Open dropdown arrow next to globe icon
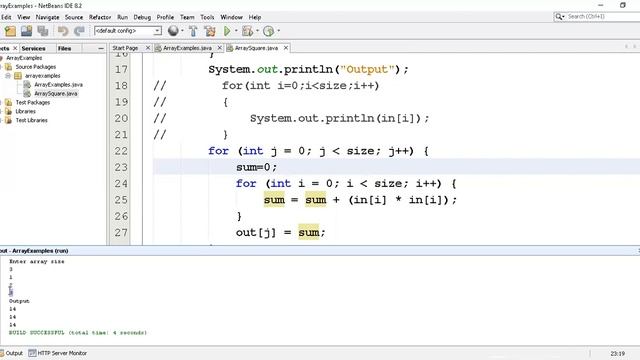This screenshot has height=360, width=640. point(182,31)
